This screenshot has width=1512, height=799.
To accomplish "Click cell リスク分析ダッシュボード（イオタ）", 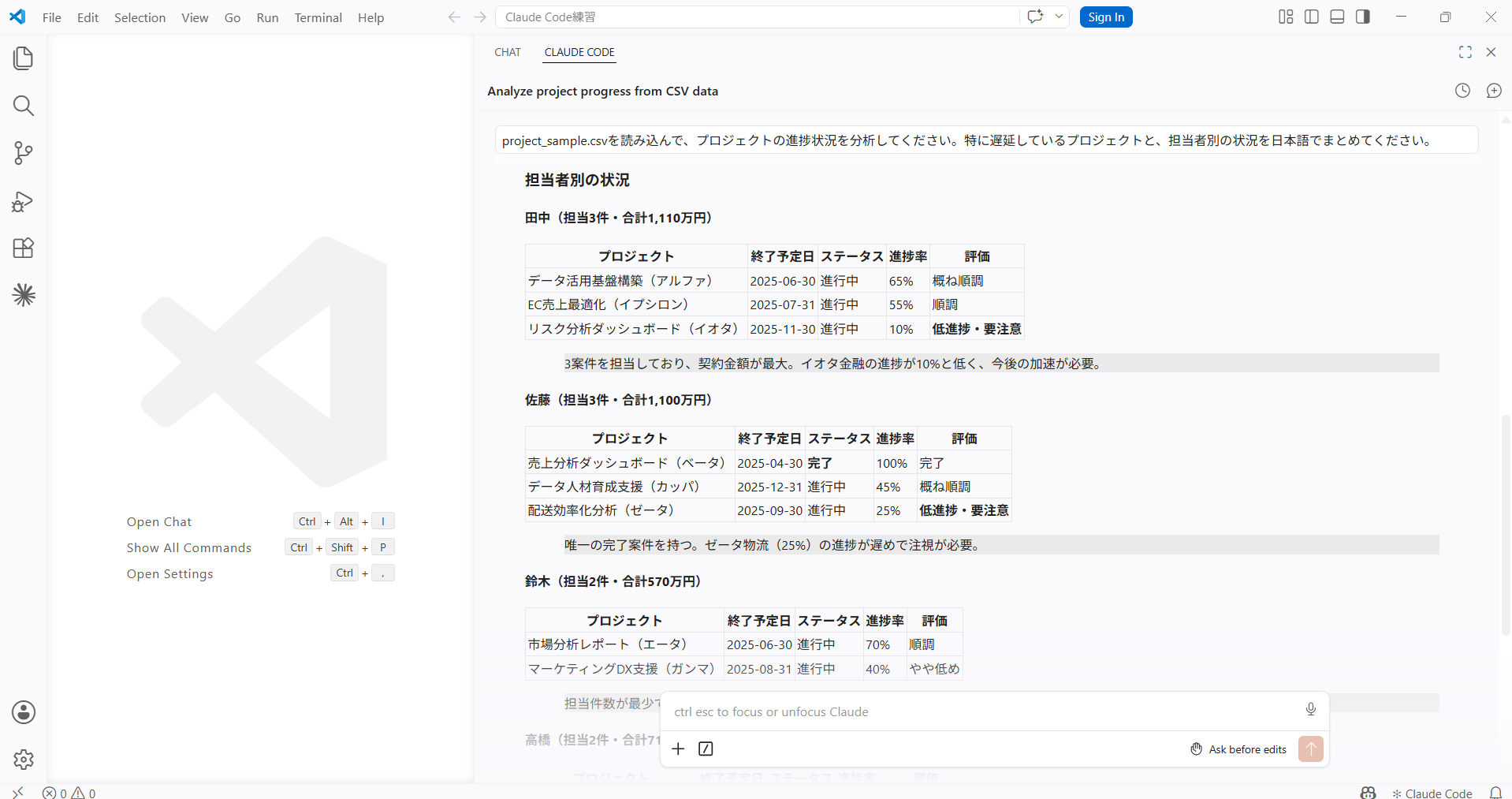I will tap(635, 329).
